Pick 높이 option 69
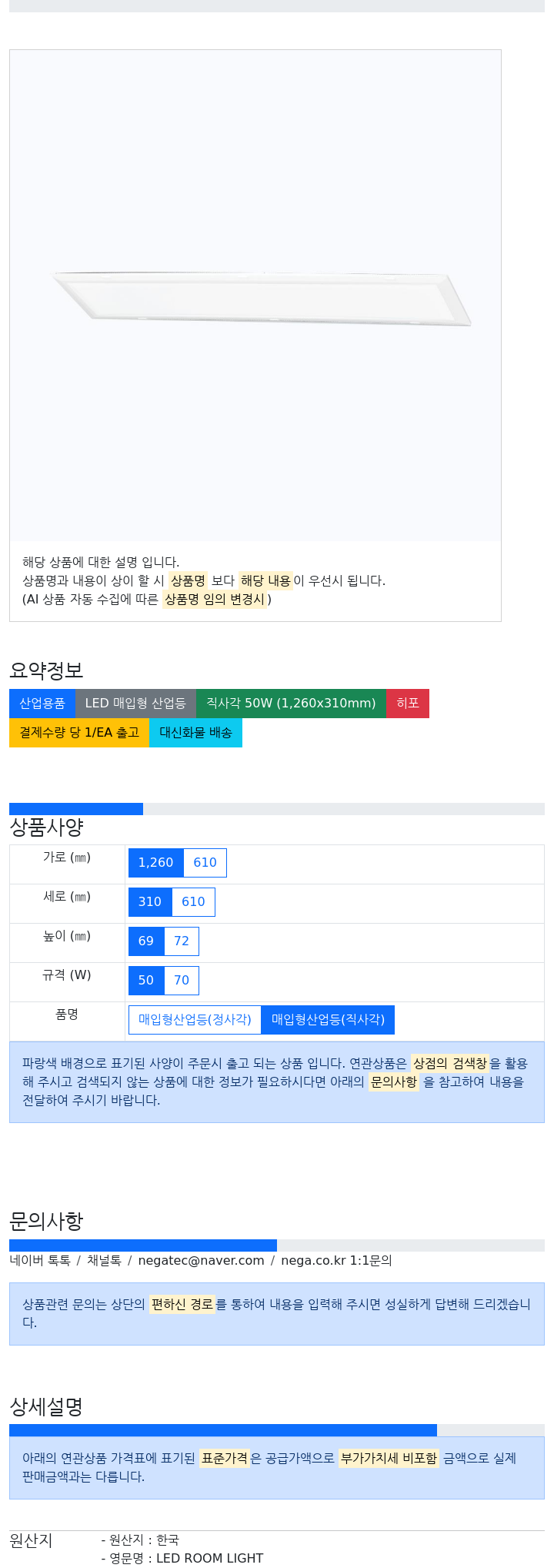Screen dimensions: 554x1568 (x=146, y=941)
